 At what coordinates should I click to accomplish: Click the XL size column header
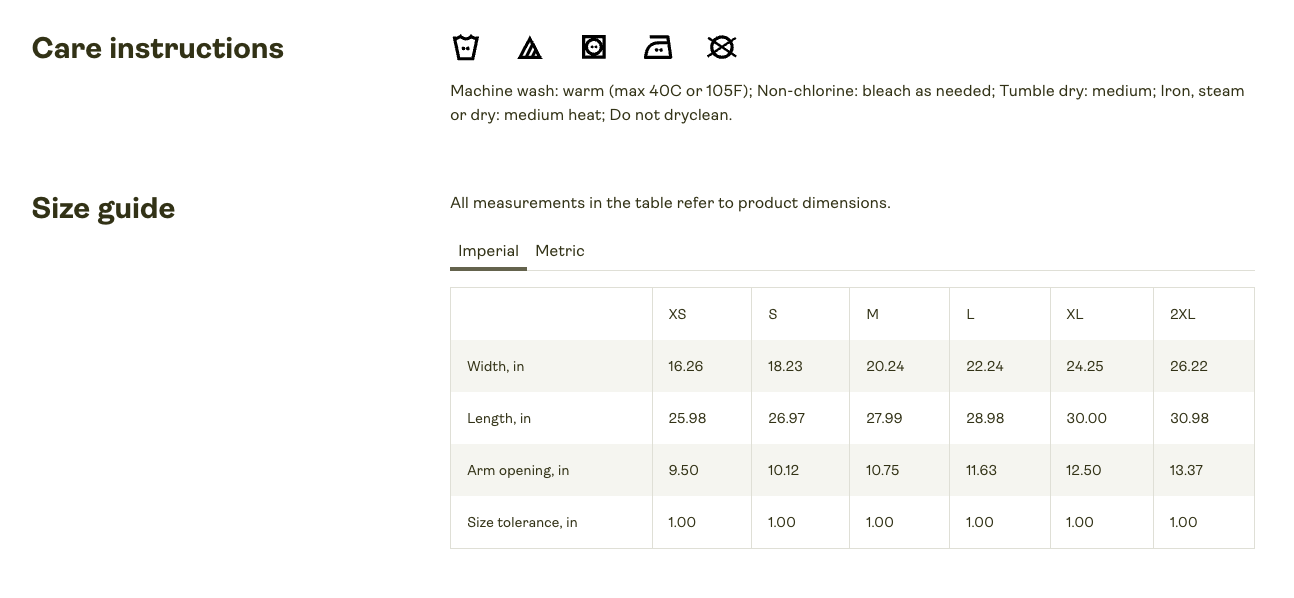tap(1075, 314)
